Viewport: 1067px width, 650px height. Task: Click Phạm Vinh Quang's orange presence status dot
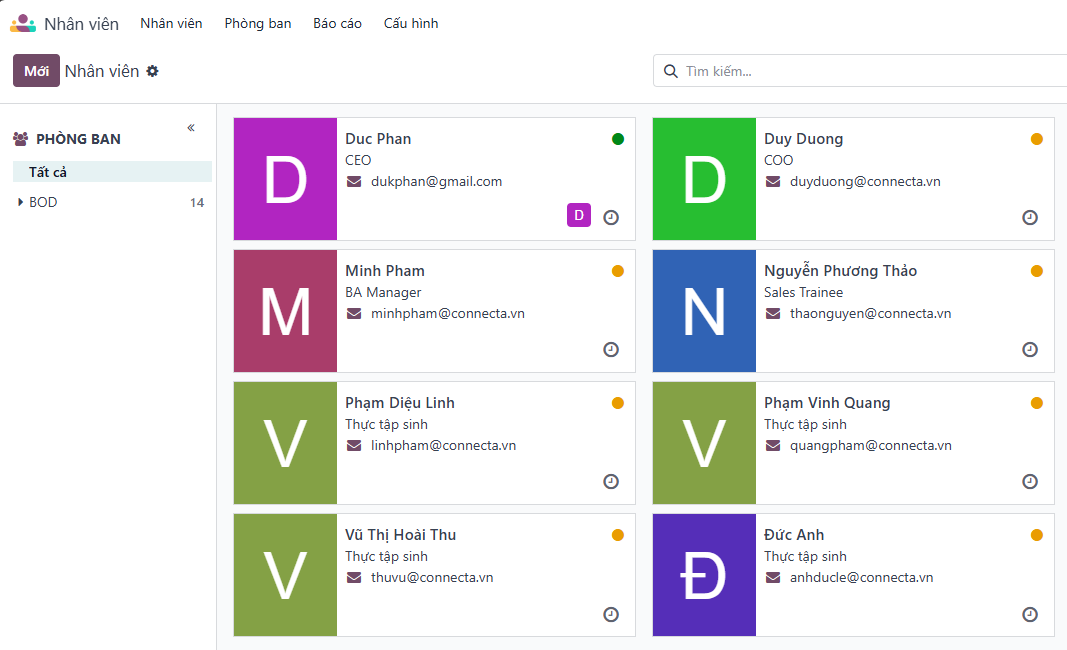click(1037, 403)
